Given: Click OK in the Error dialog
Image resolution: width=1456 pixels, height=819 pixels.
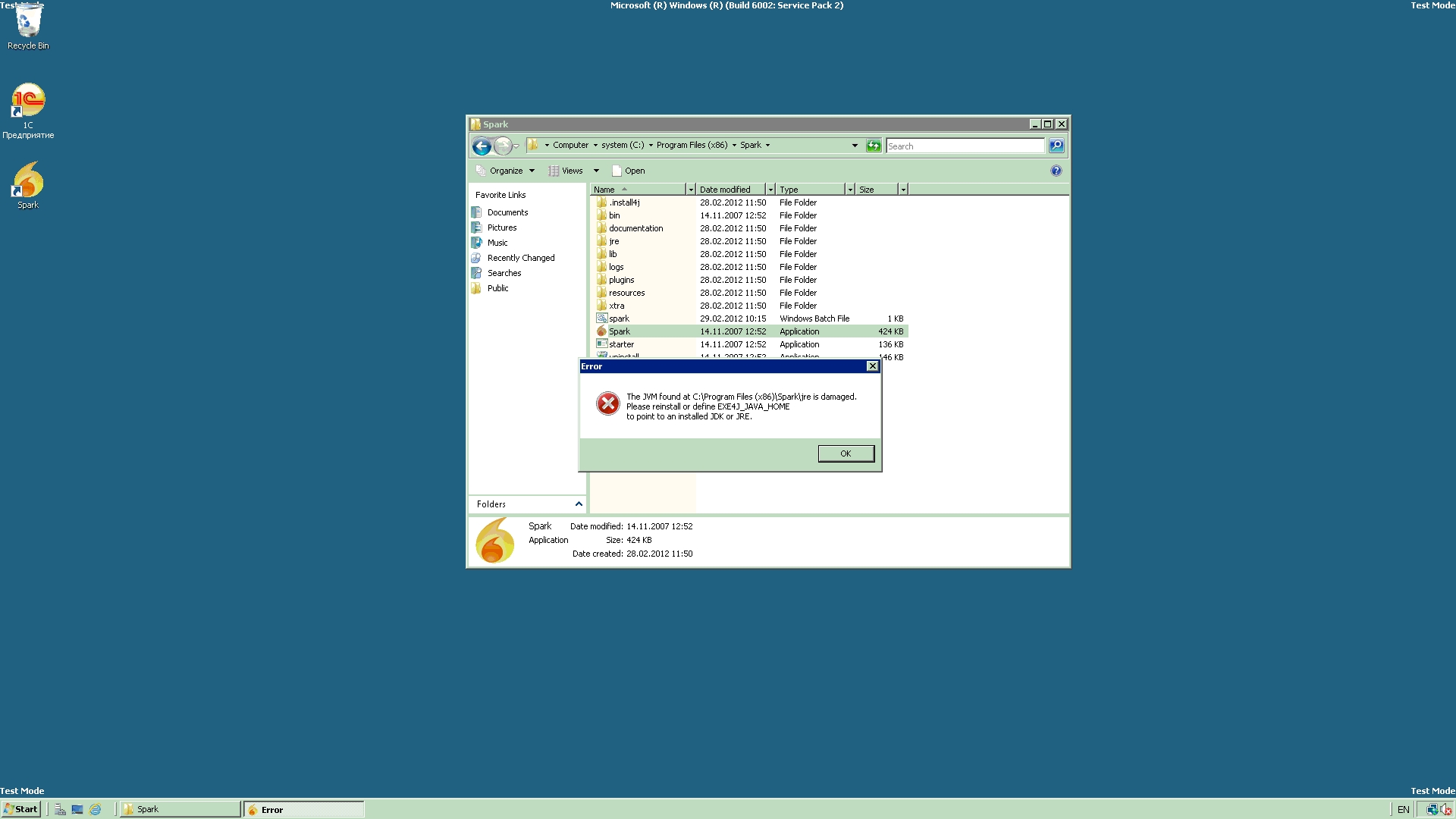Looking at the screenshot, I should [846, 453].
